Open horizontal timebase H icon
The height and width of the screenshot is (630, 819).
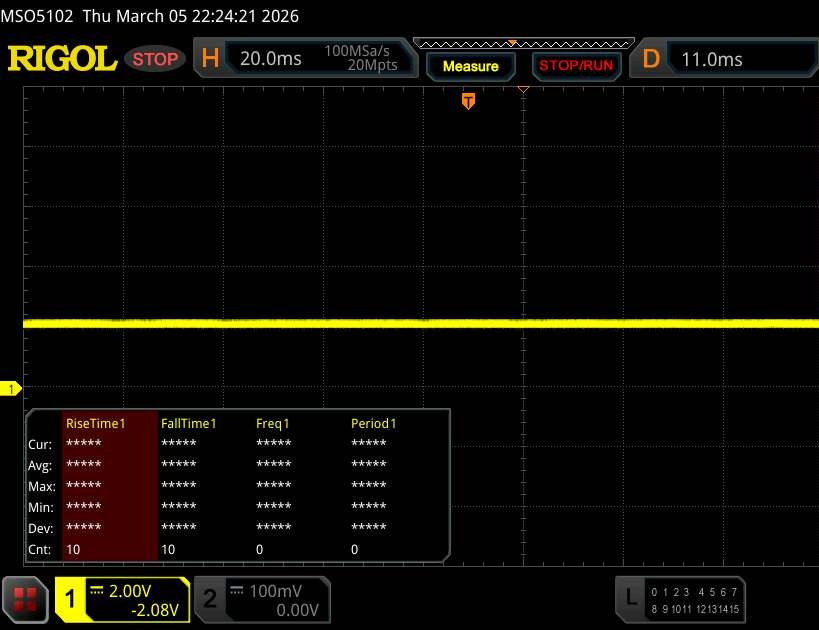pos(210,59)
